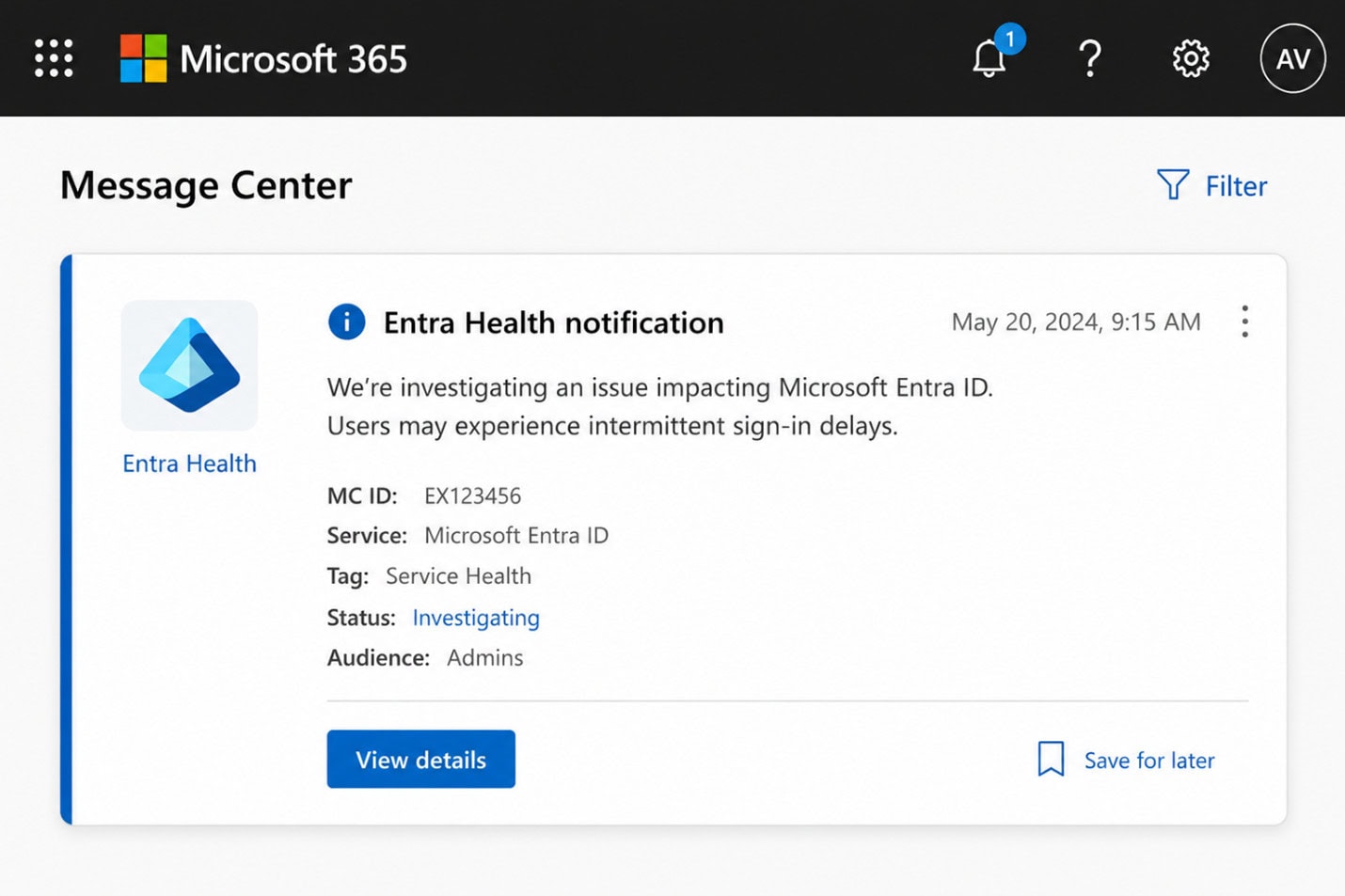This screenshot has height=896, width=1345.
Task: Open the Entra Health notification title
Action: [553, 323]
